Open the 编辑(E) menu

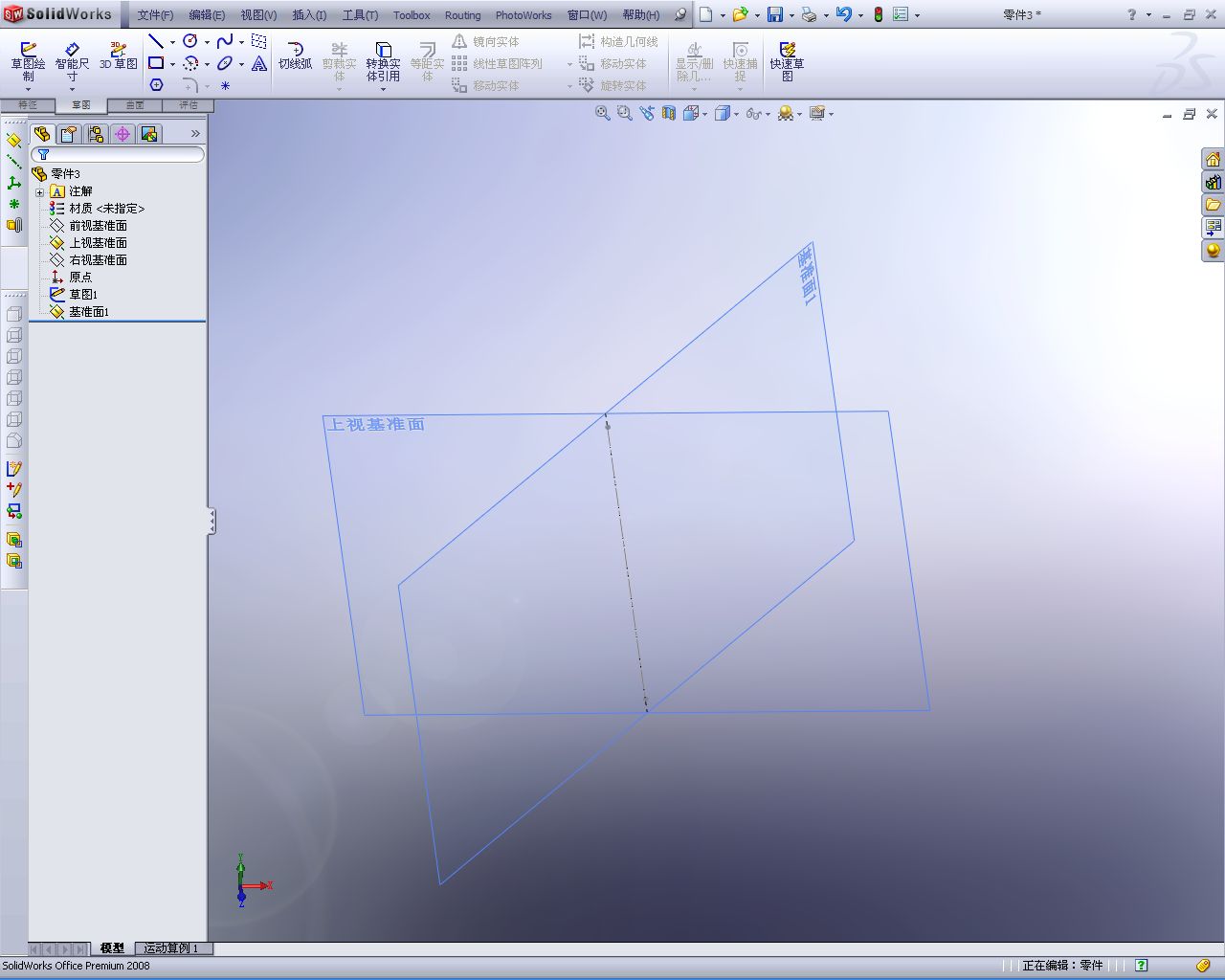point(207,15)
